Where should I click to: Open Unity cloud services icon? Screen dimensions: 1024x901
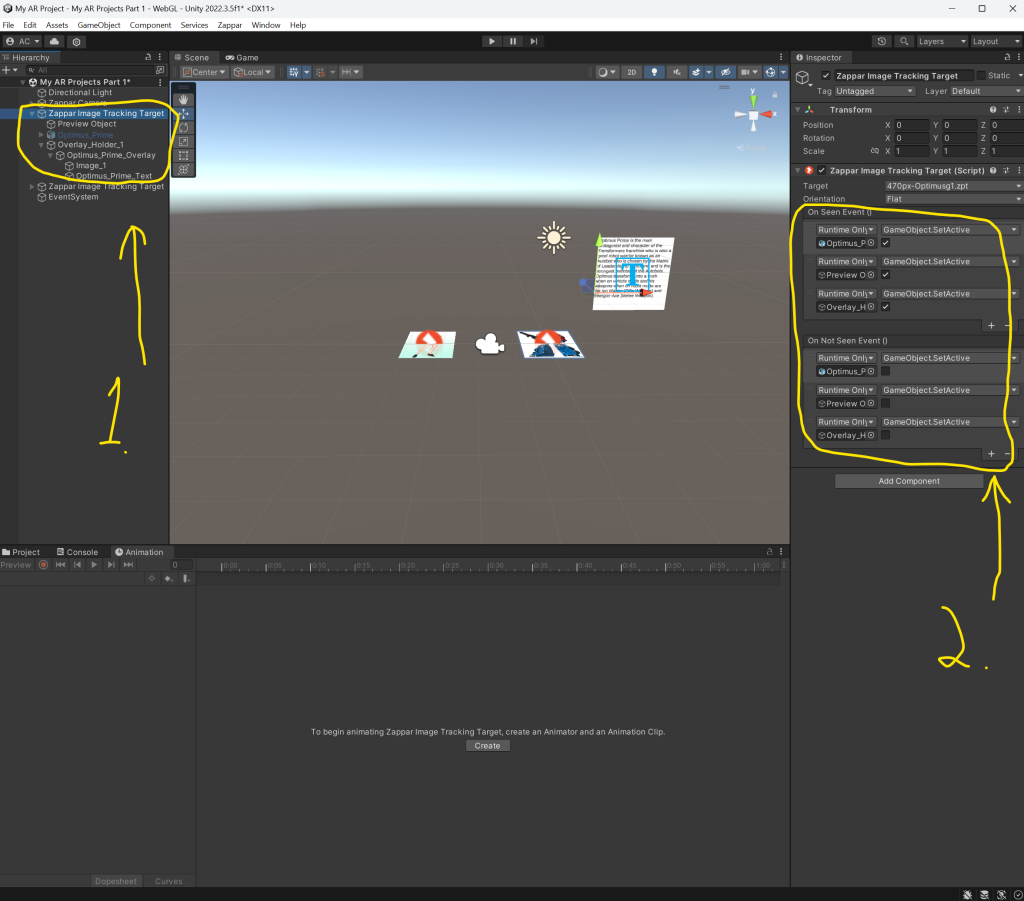pyautogui.click(x=54, y=42)
